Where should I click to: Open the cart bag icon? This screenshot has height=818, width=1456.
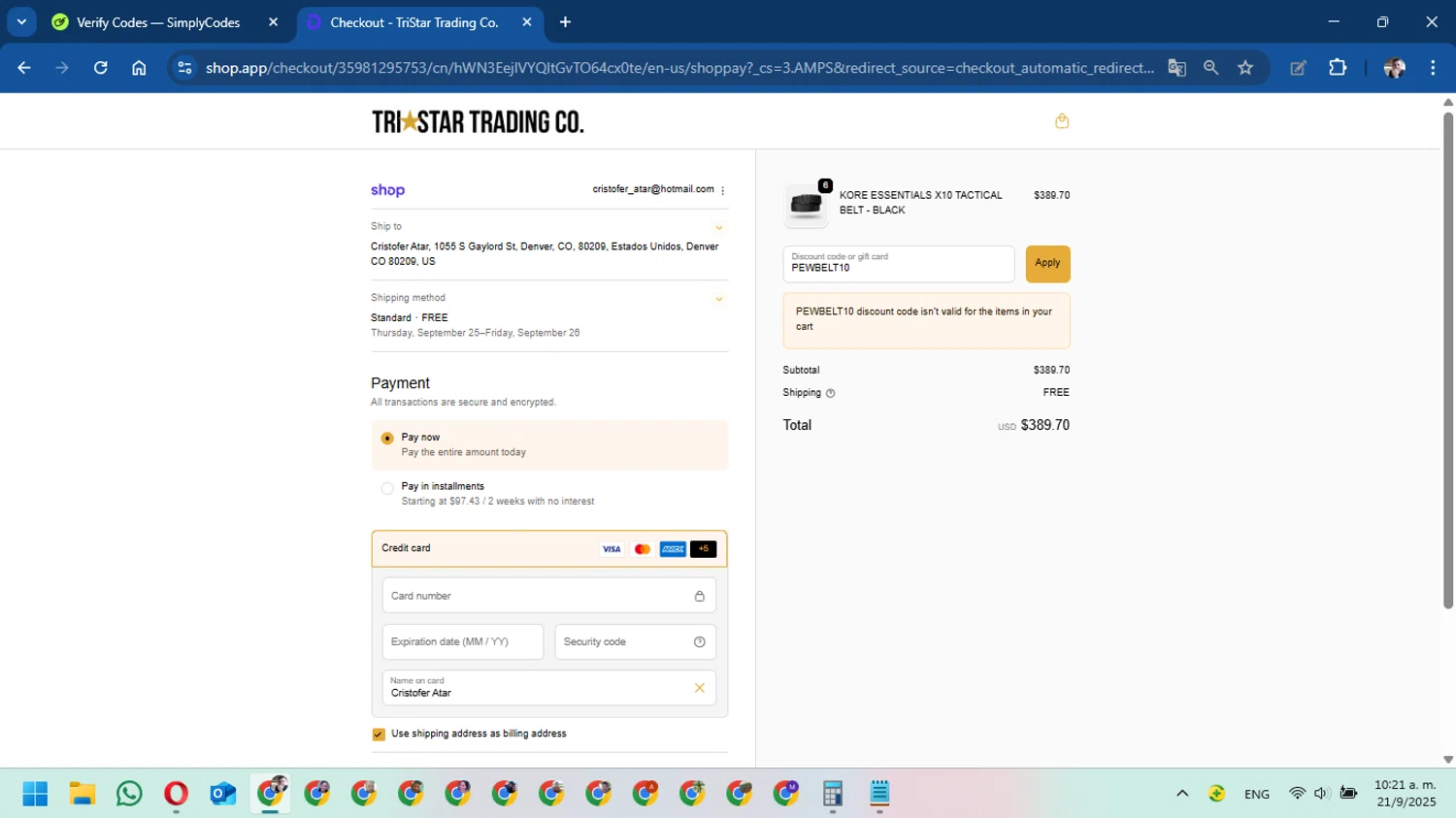[1062, 121]
